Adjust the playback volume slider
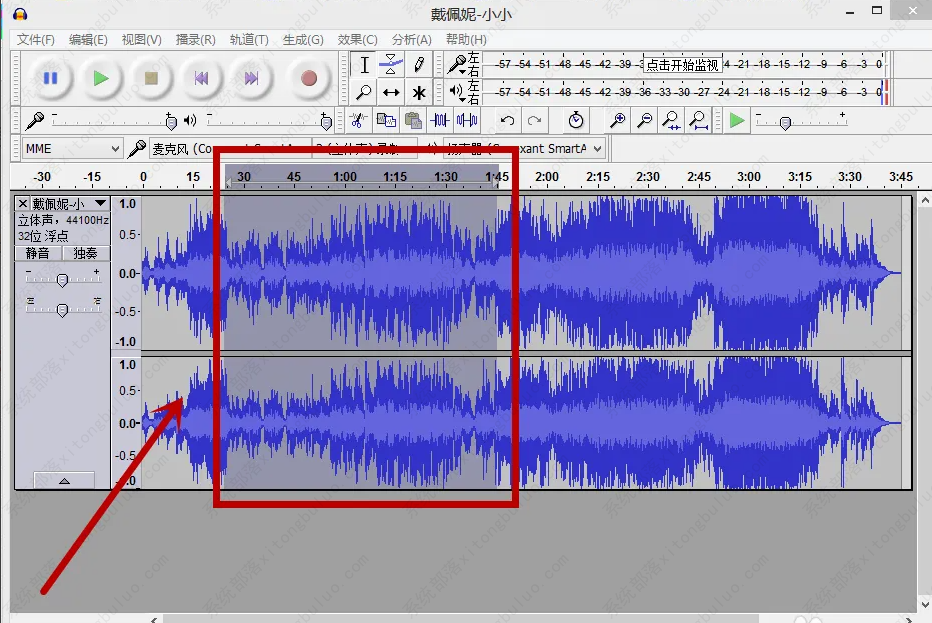This screenshot has height=623, width=932. coord(326,122)
